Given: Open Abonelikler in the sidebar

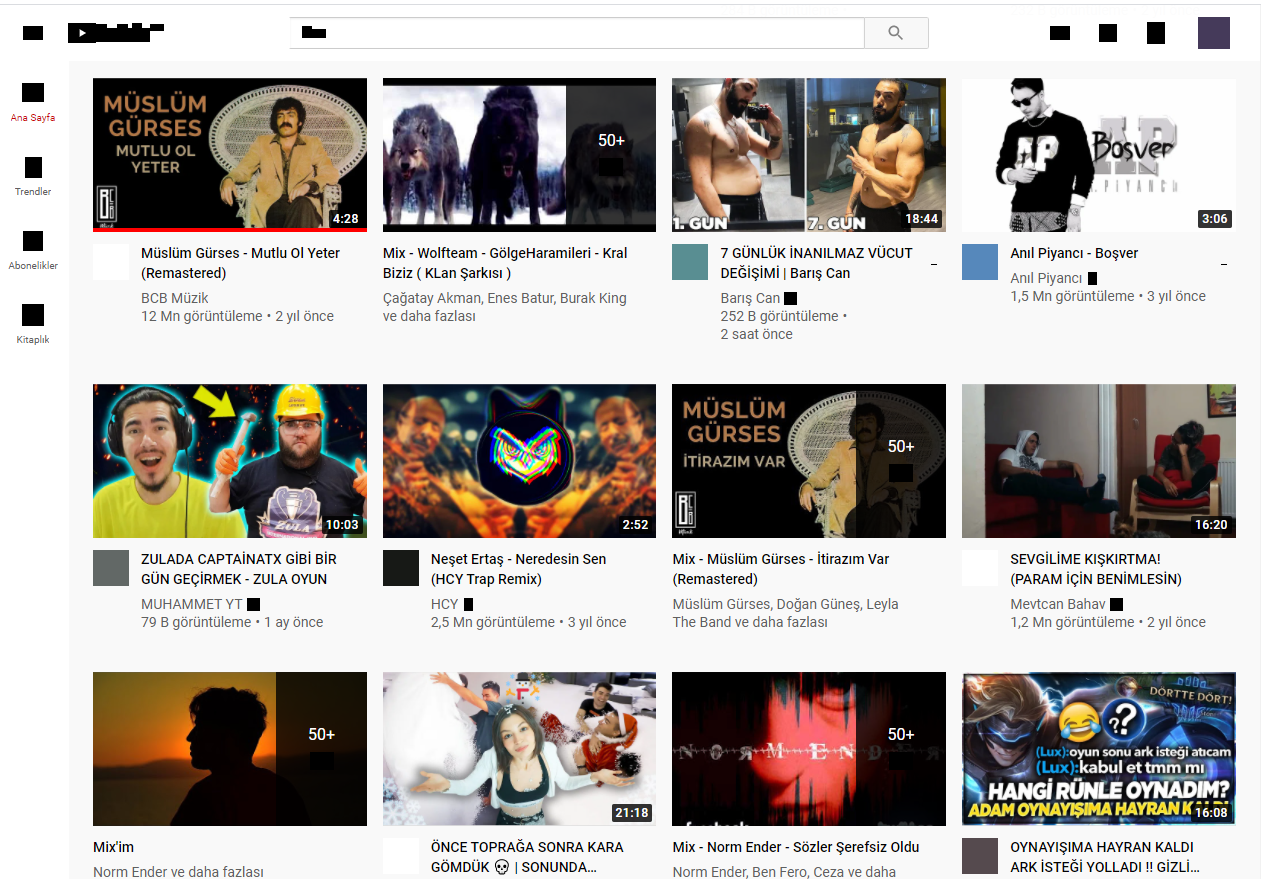Looking at the screenshot, I should pyautogui.click(x=33, y=251).
